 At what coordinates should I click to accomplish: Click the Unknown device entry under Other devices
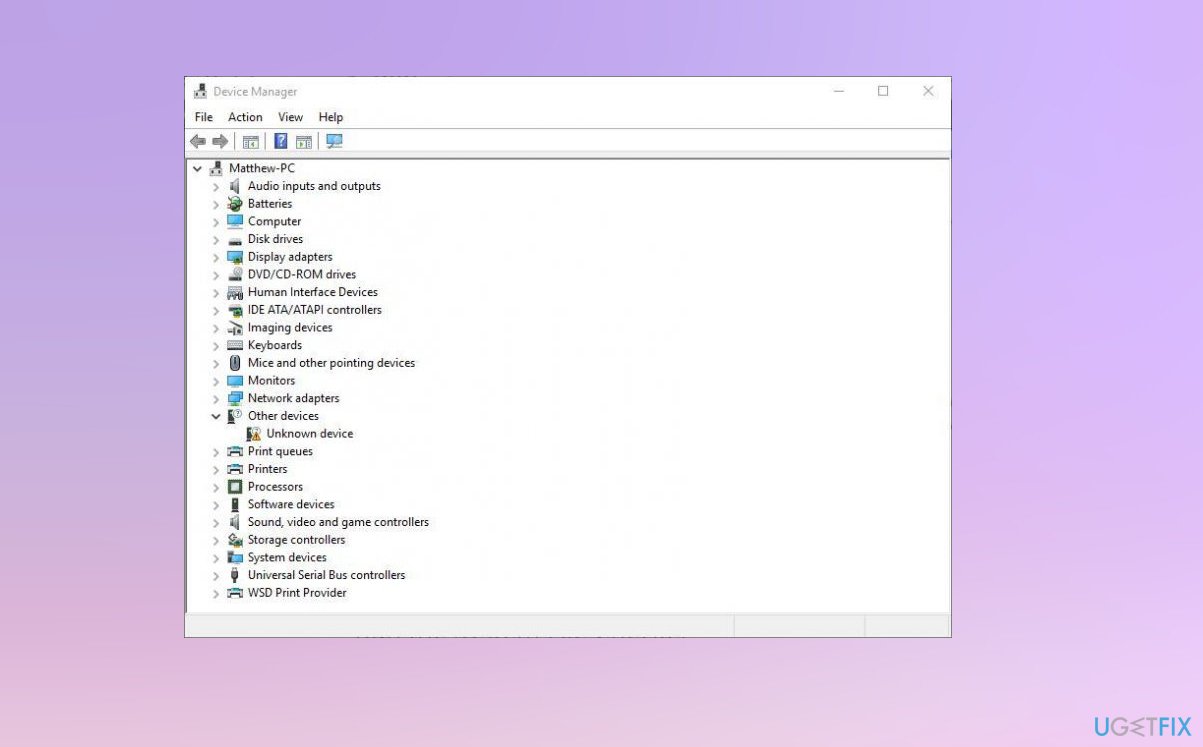coord(309,433)
